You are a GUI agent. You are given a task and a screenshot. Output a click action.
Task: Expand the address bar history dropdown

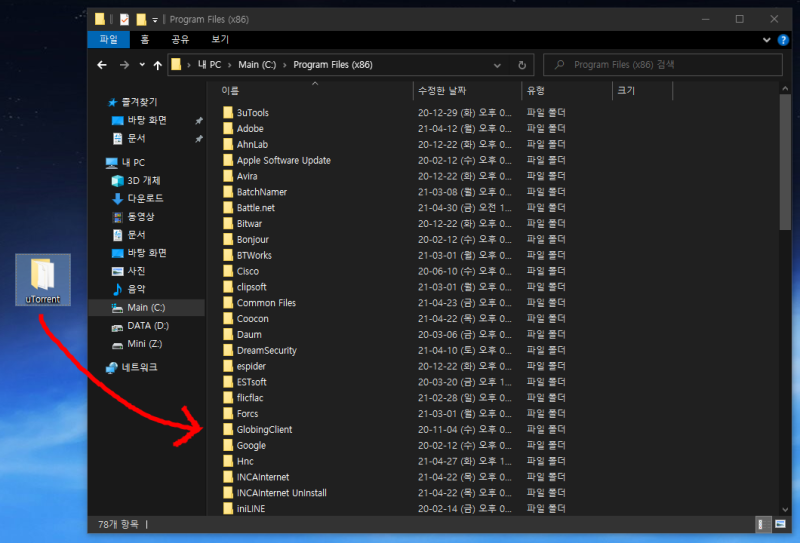tap(497, 65)
